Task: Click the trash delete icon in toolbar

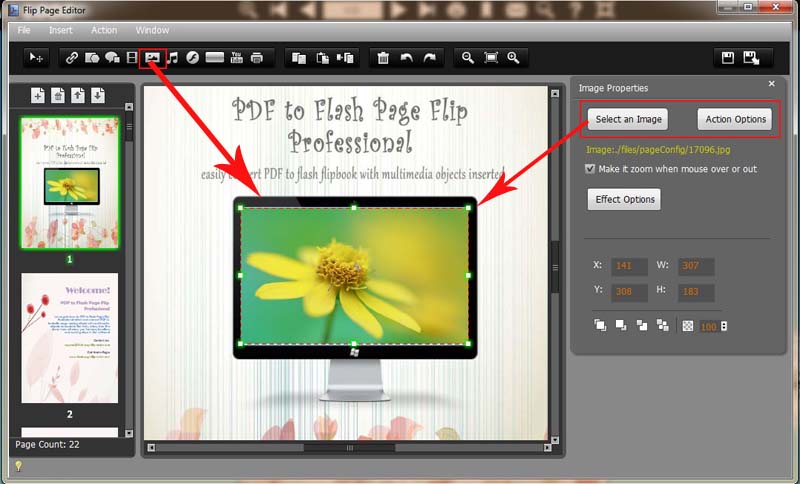Action: pyautogui.click(x=383, y=58)
